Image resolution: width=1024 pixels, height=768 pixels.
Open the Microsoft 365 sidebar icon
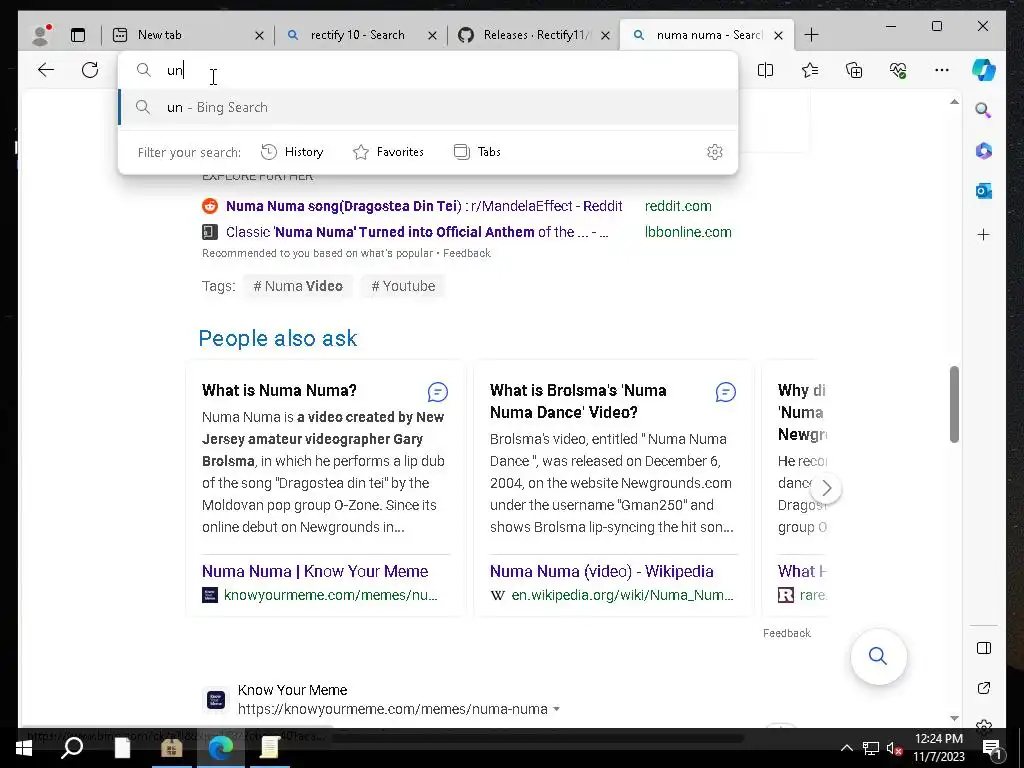pos(984,151)
